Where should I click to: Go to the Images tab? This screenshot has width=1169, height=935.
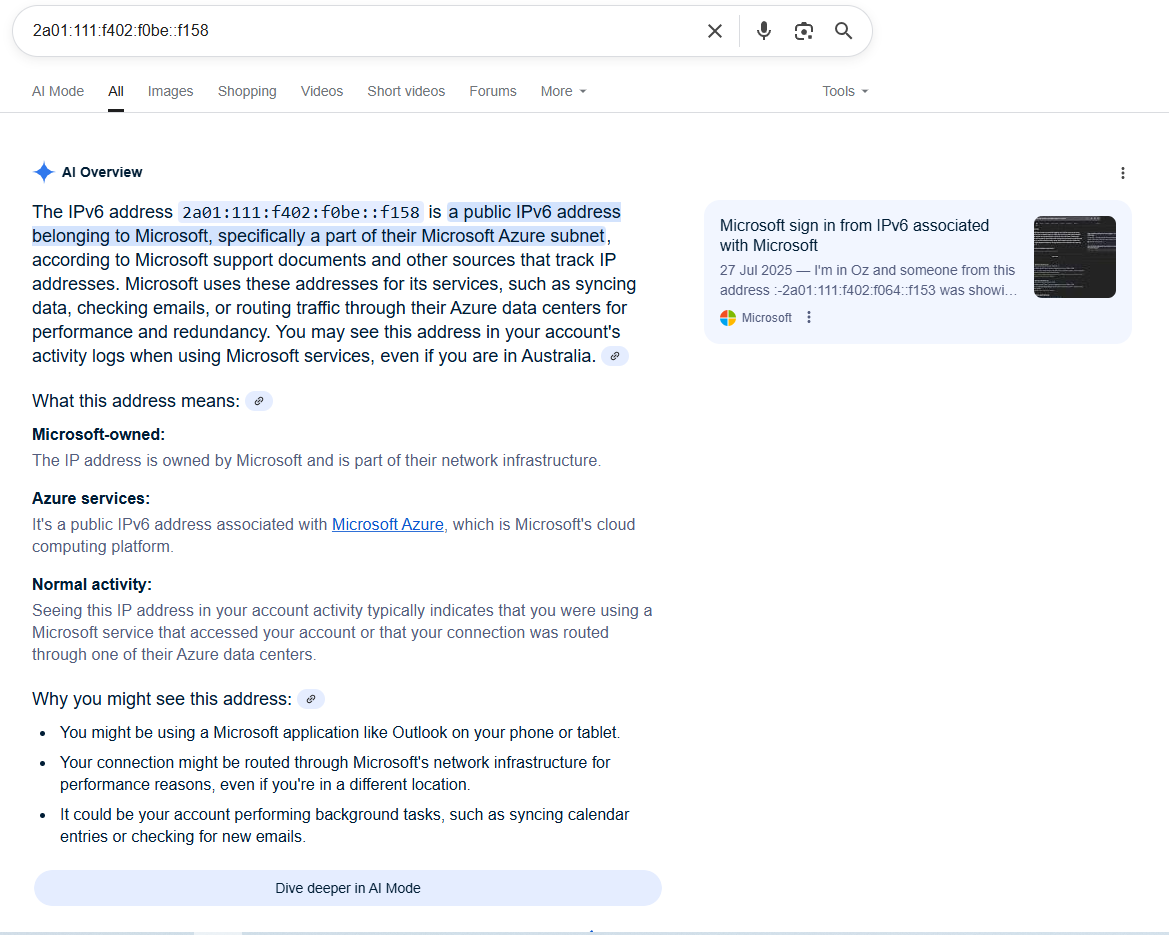170,91
